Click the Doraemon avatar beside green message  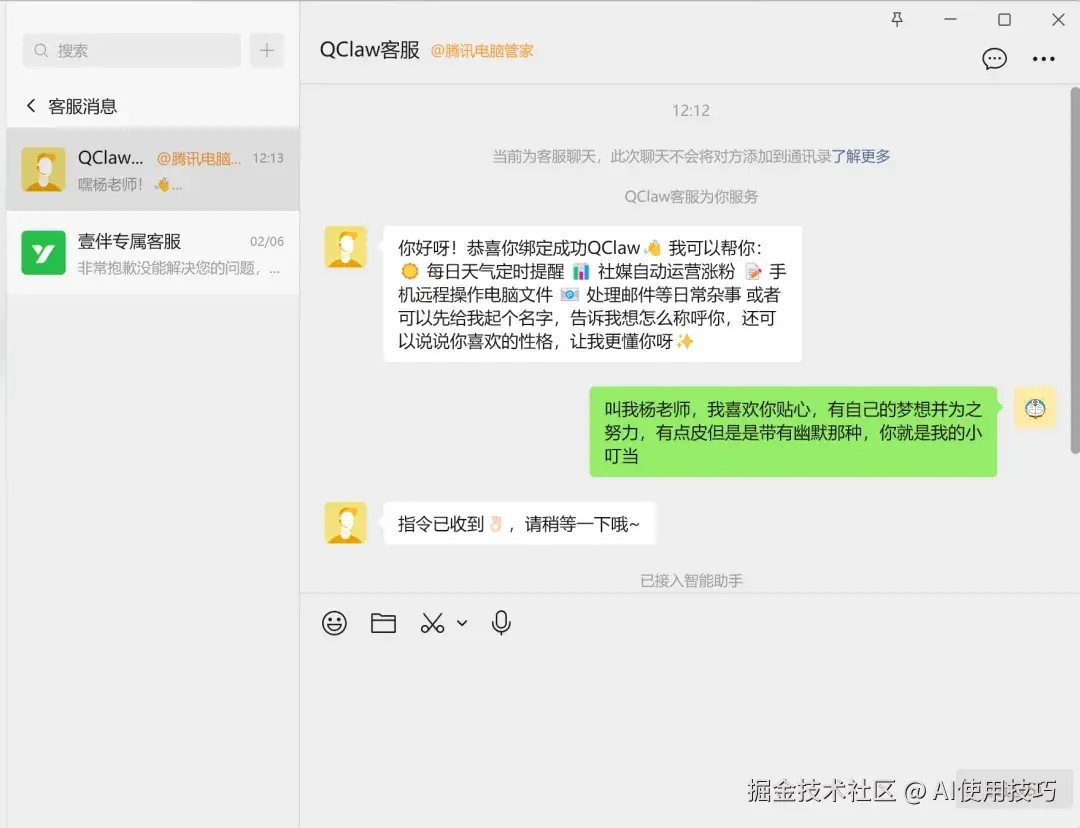point(1035,408)
